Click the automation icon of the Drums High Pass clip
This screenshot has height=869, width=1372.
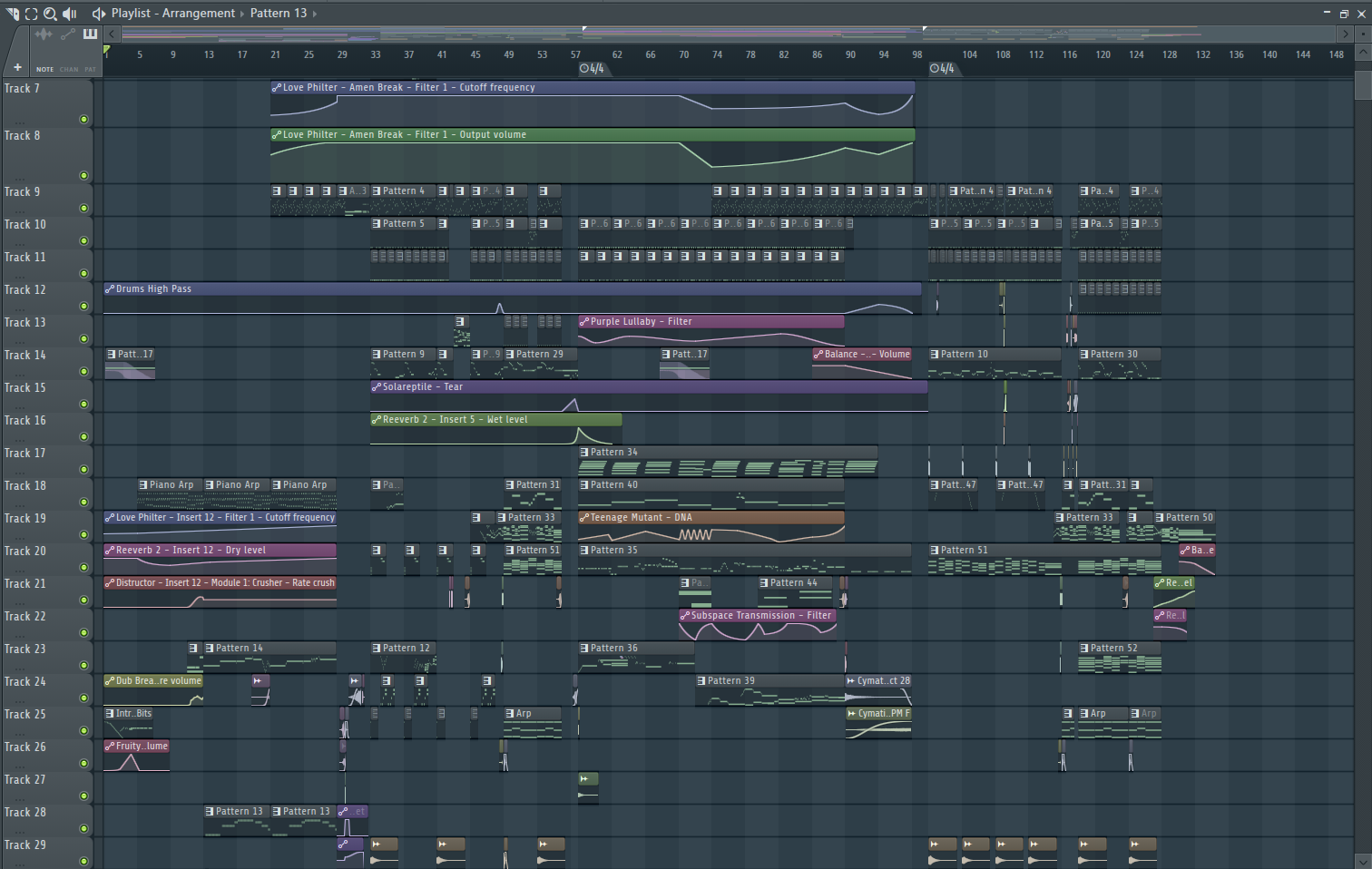coord(110,289)
